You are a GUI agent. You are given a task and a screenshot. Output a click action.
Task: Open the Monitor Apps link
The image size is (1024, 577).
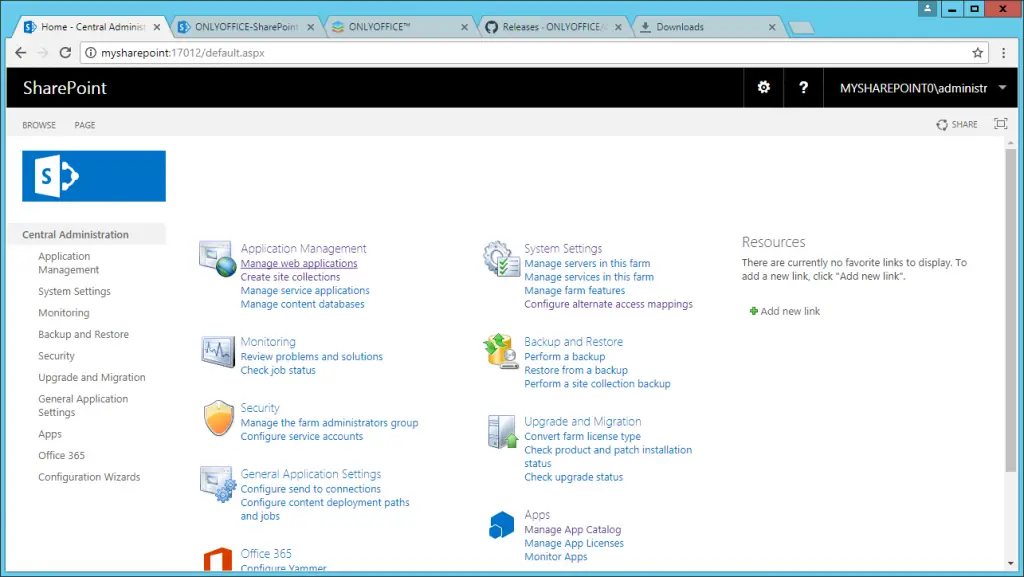point(556,557)
